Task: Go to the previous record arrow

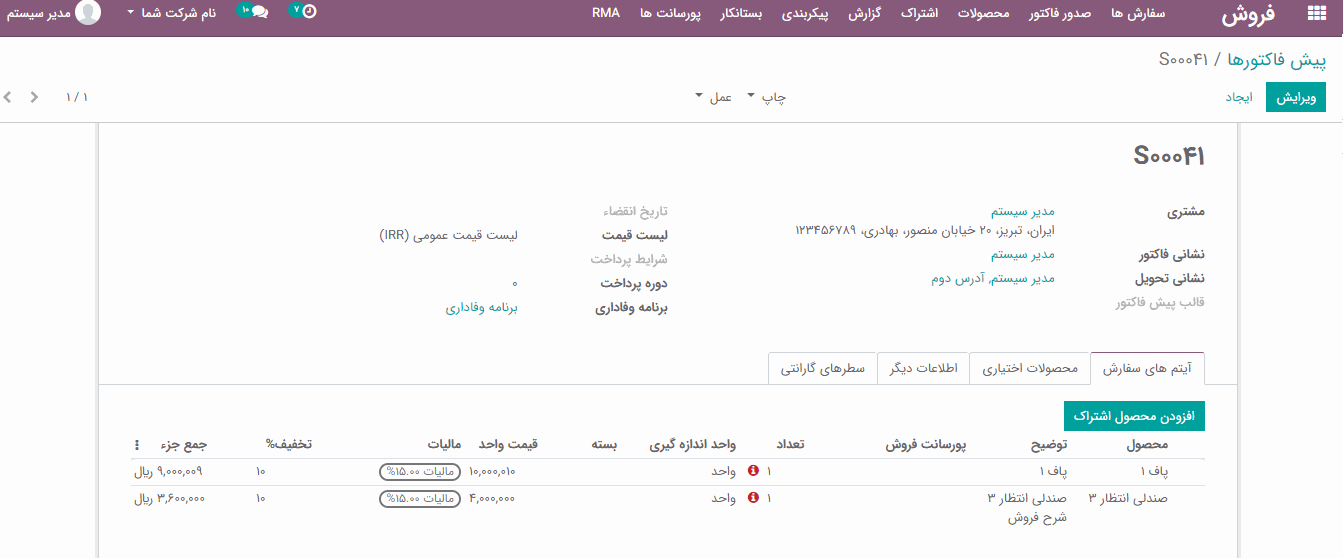Action: [9, 97]
